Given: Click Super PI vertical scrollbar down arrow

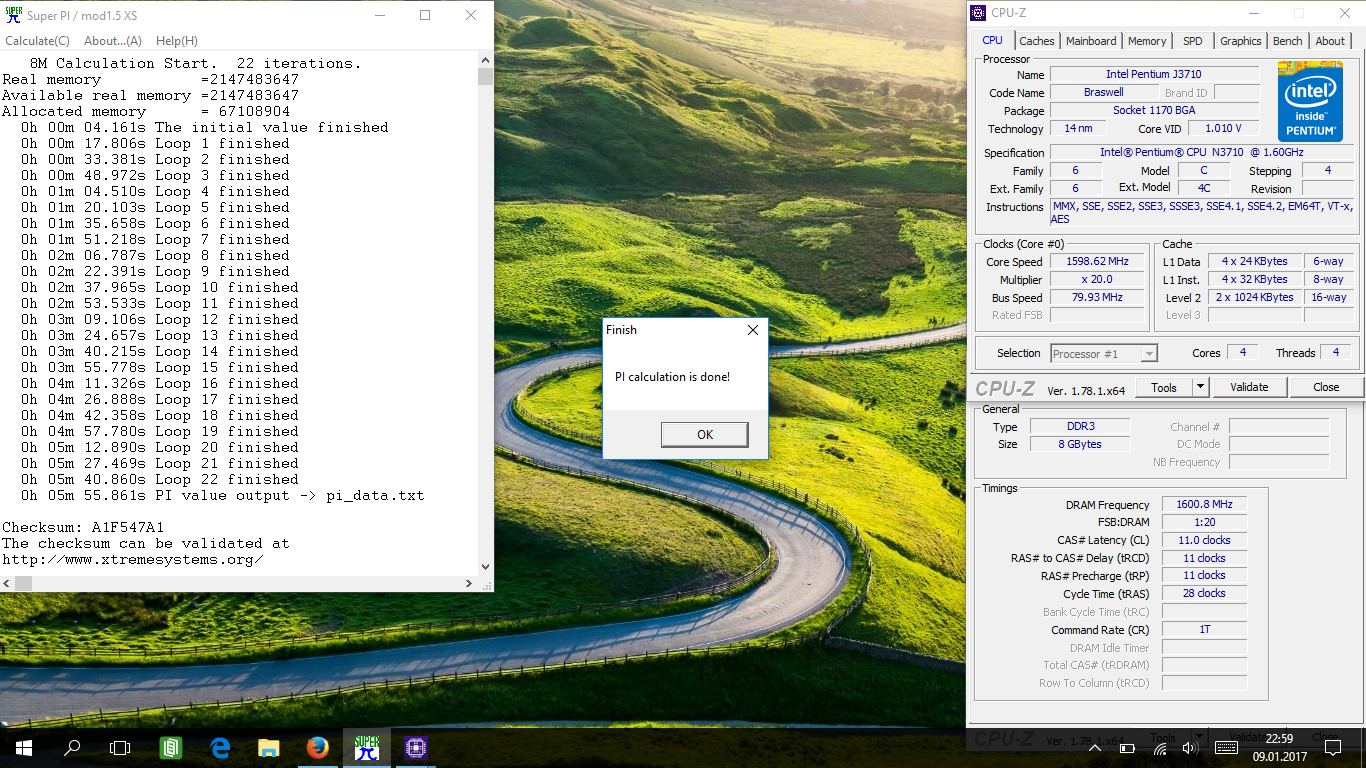Looking at the screenshot, I should pyautogui.click(x=485, y=567).
